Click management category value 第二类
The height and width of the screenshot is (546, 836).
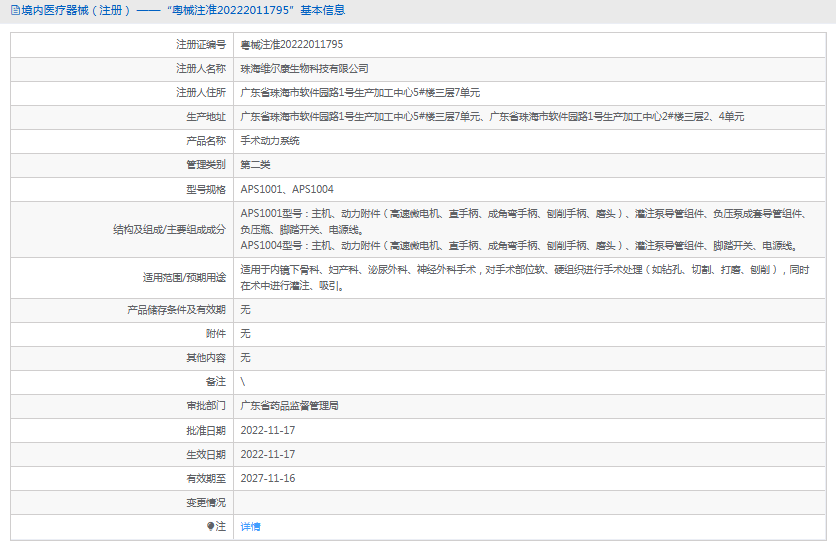255,165
